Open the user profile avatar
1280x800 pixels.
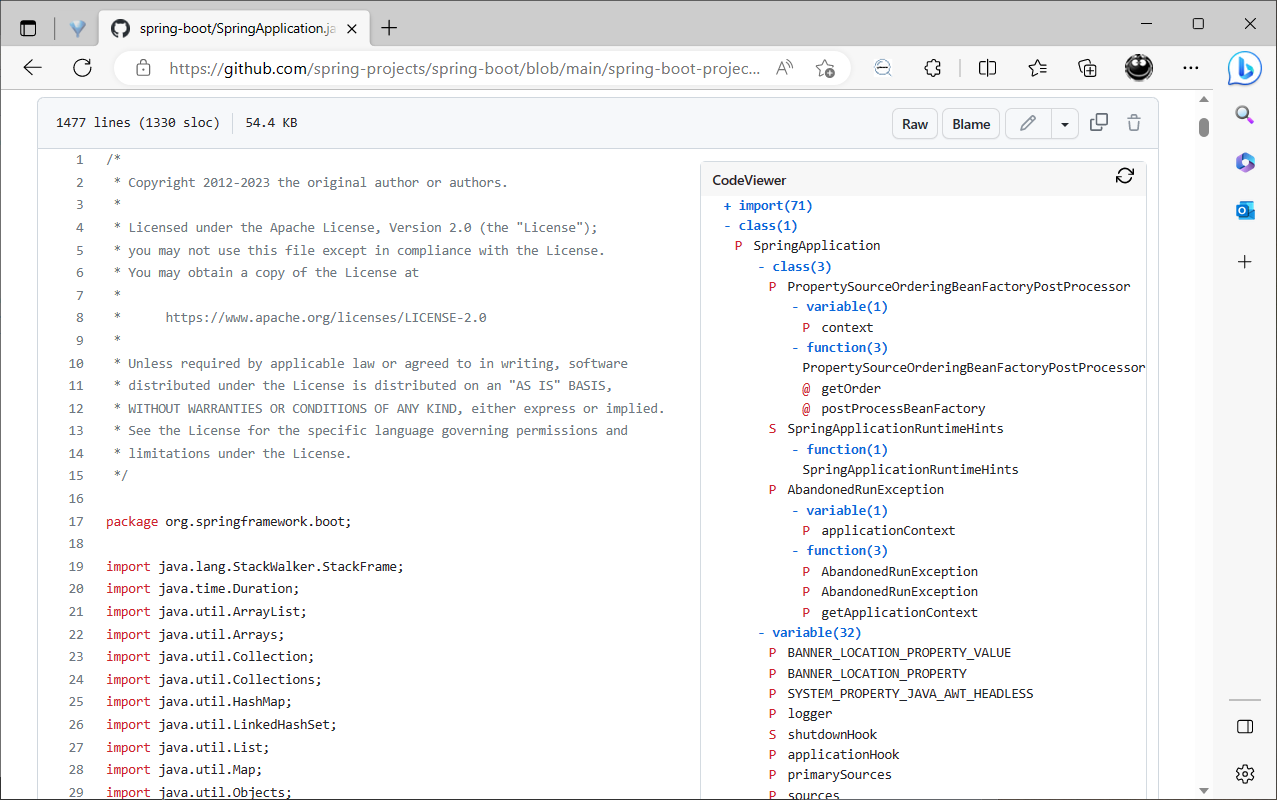coord(1139,68)
